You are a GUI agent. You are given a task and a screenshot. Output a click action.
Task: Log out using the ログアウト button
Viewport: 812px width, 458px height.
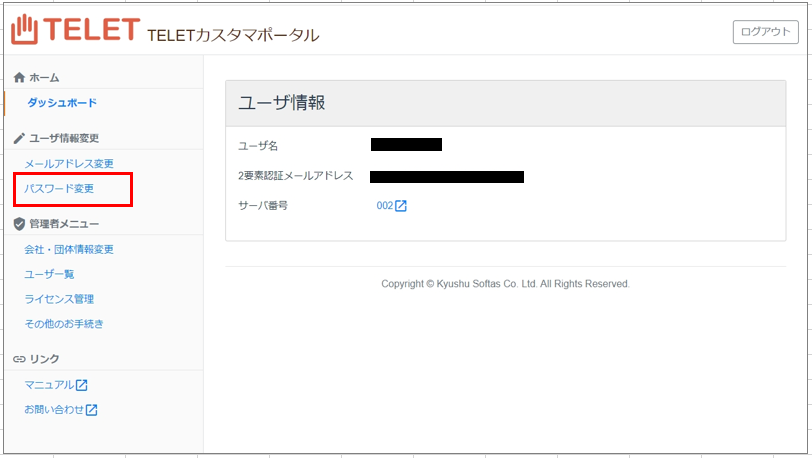point(765,32)
